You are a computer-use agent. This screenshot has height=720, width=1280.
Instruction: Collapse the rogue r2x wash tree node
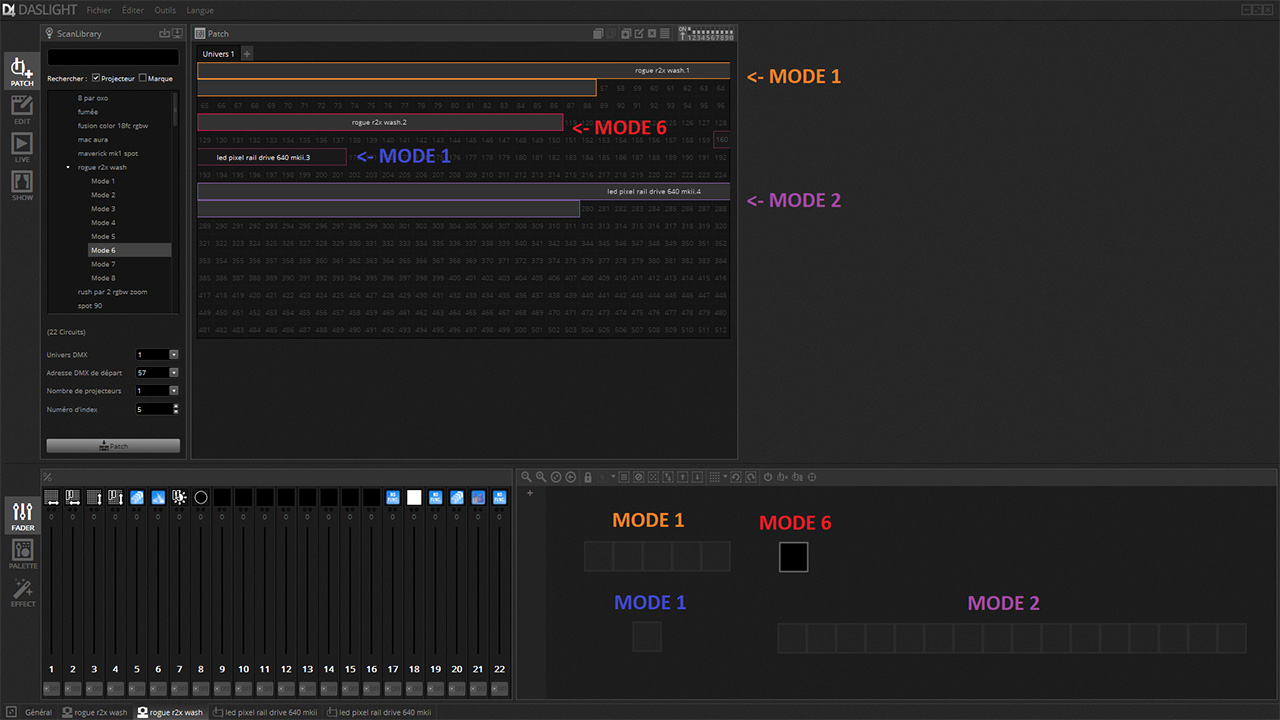67,167
